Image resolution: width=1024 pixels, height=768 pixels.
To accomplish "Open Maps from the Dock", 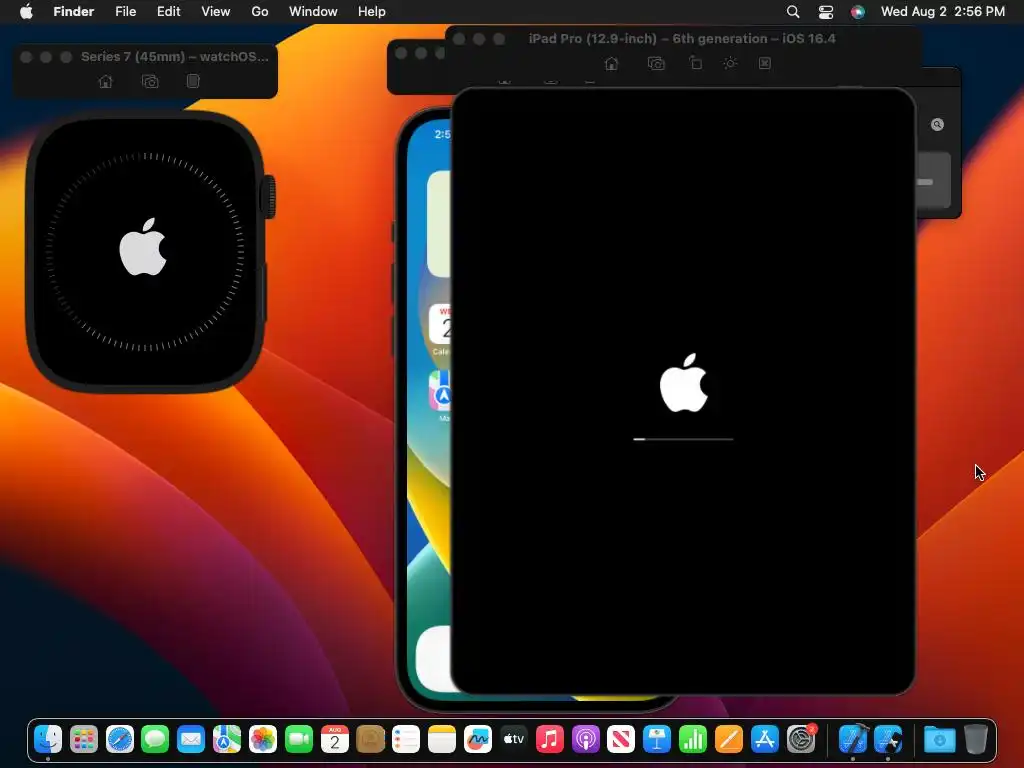I will tap(227, 739).
